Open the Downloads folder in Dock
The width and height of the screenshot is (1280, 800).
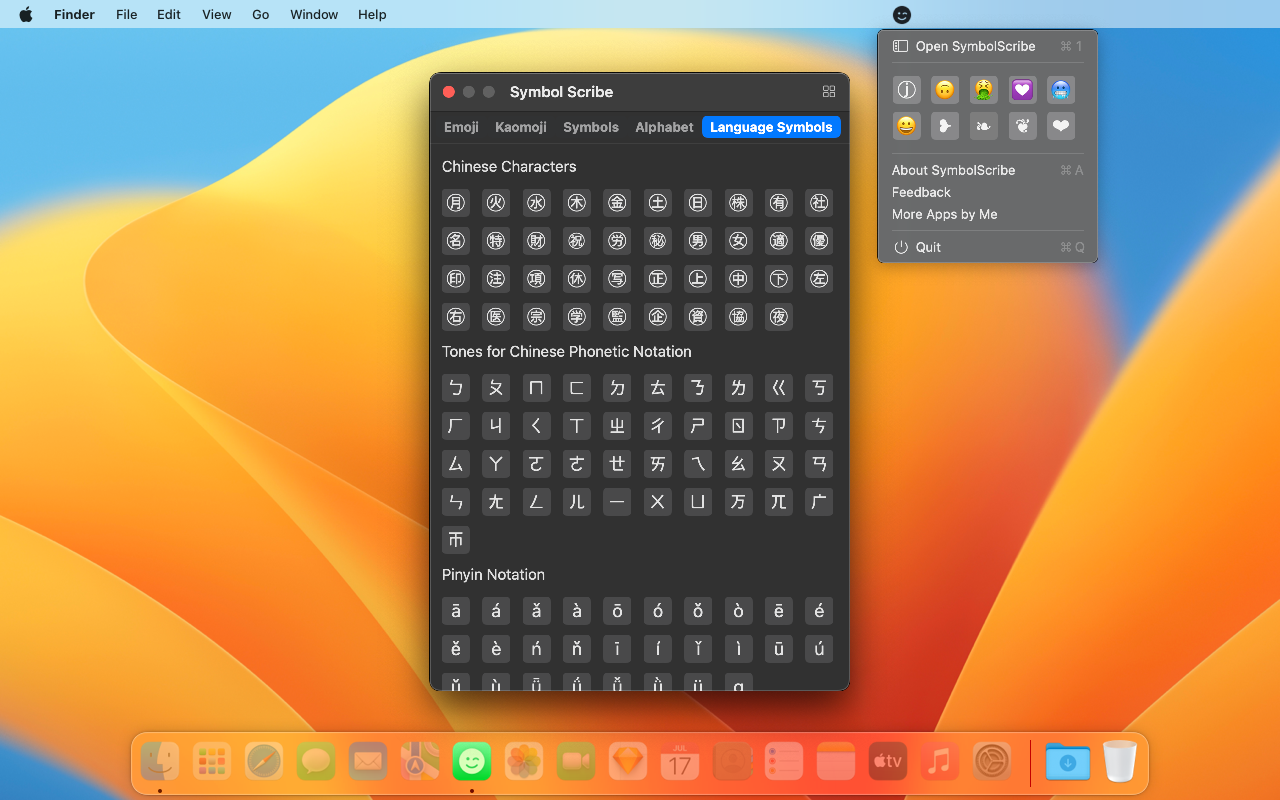click(x=1067, y=762)
